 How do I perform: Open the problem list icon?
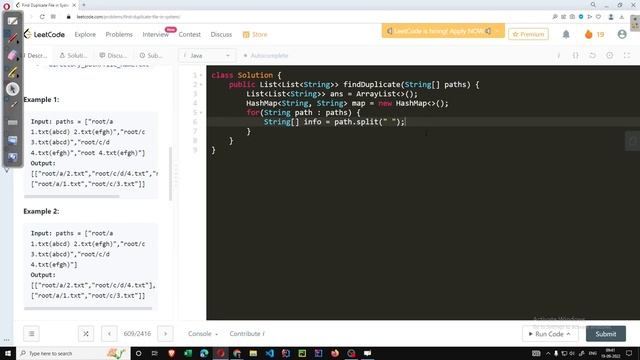31,334
